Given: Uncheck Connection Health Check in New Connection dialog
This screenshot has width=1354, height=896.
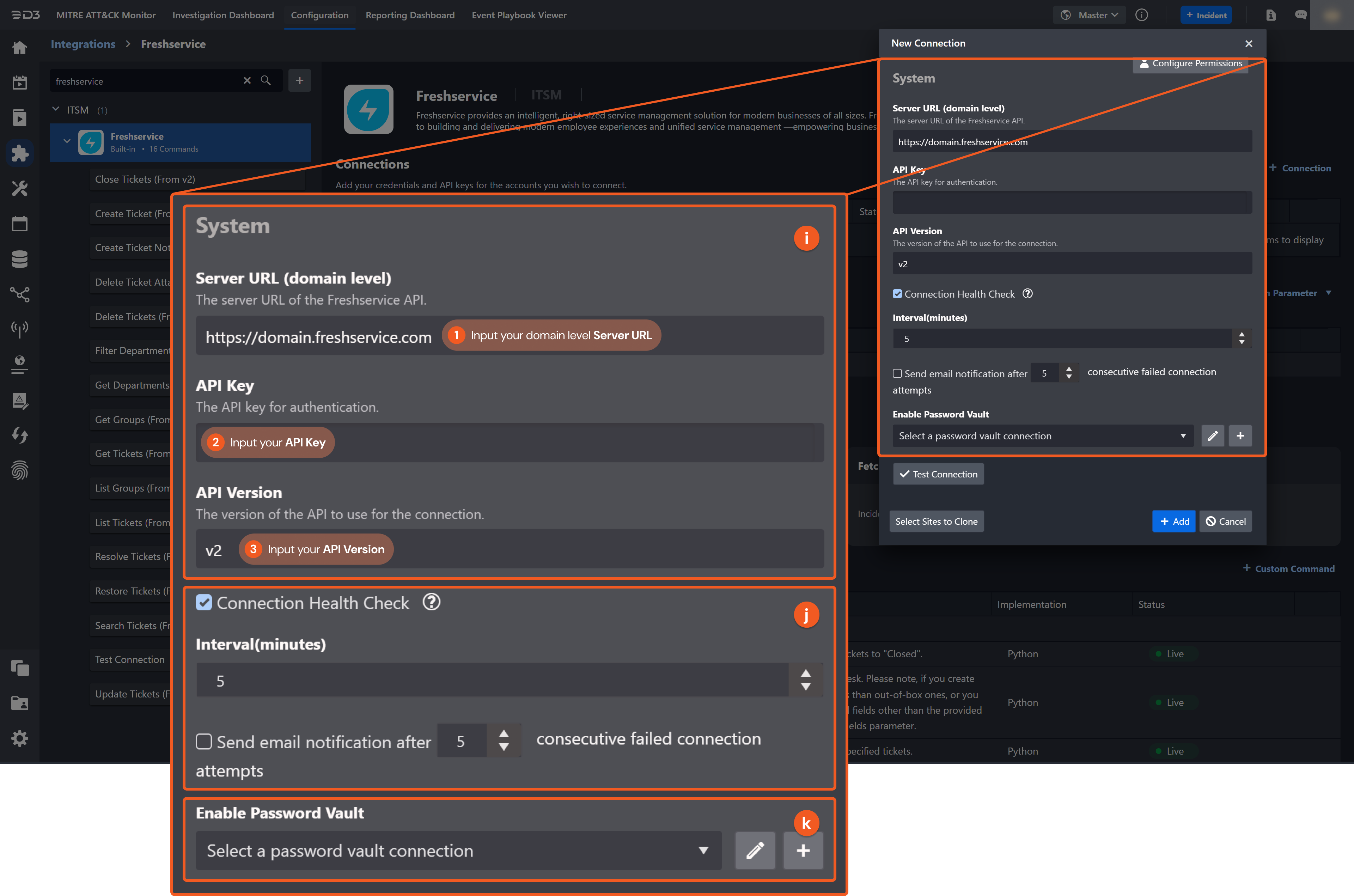Looking at the screenshot, I should coord(897,294).
